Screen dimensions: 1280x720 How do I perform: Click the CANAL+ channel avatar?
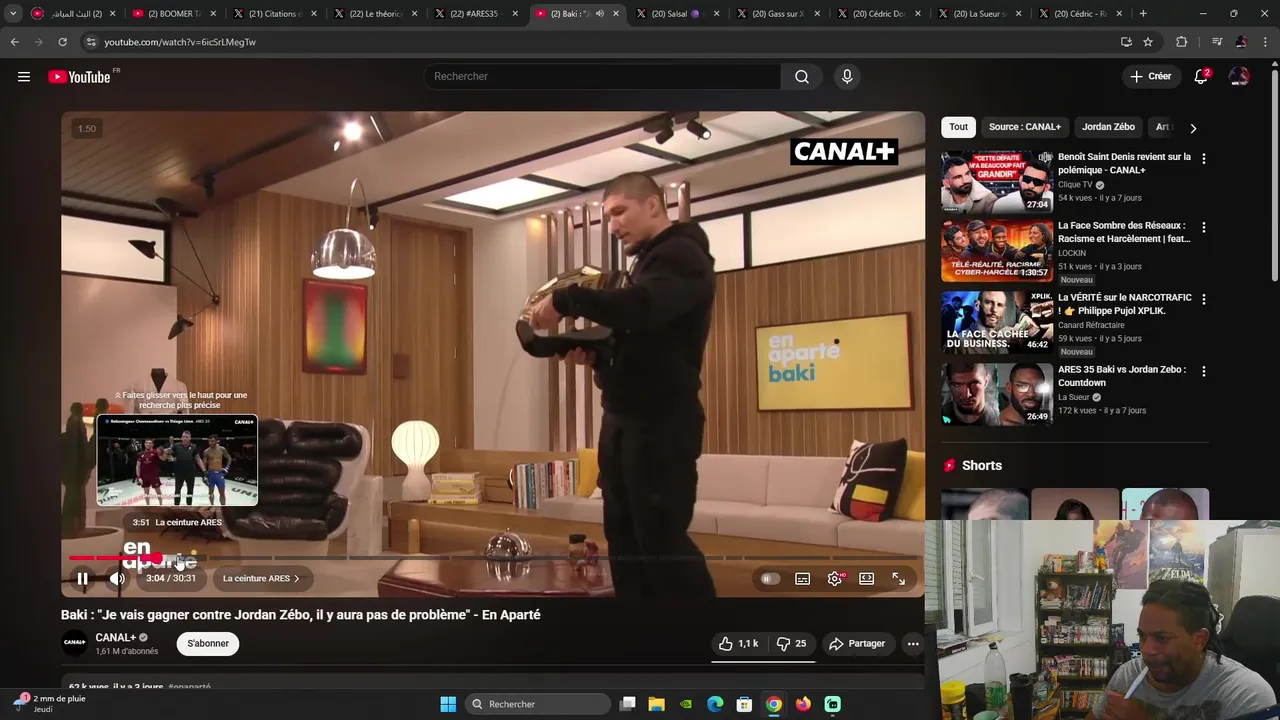(x=75, y=644)
